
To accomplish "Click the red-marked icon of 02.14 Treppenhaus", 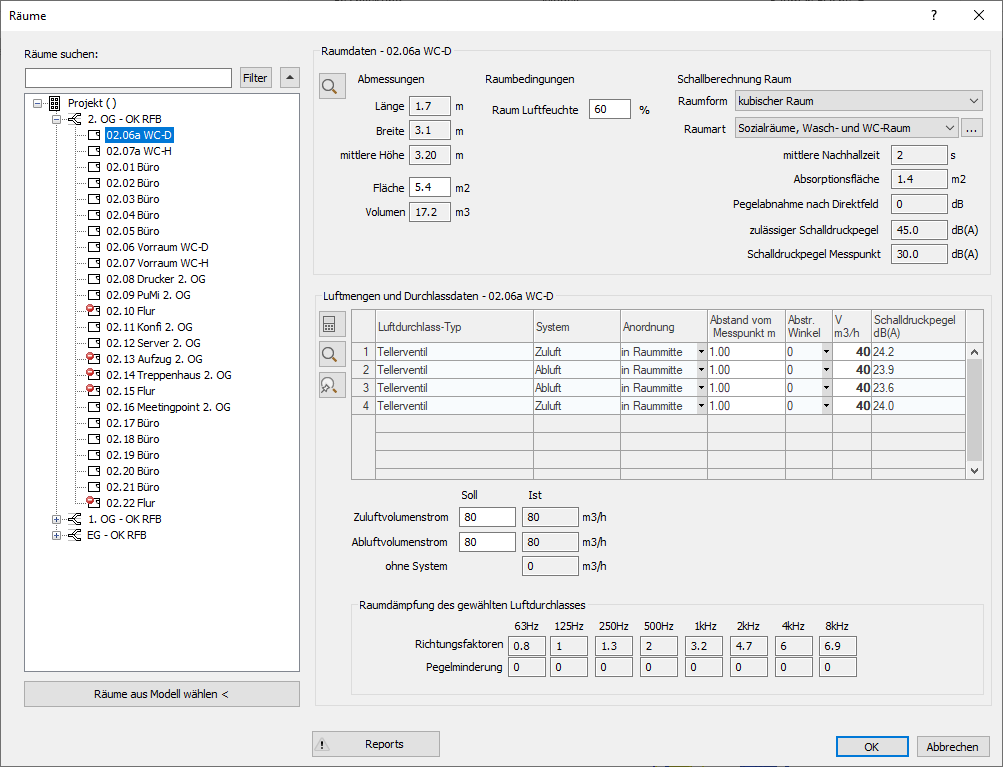I will coord(93,374).
